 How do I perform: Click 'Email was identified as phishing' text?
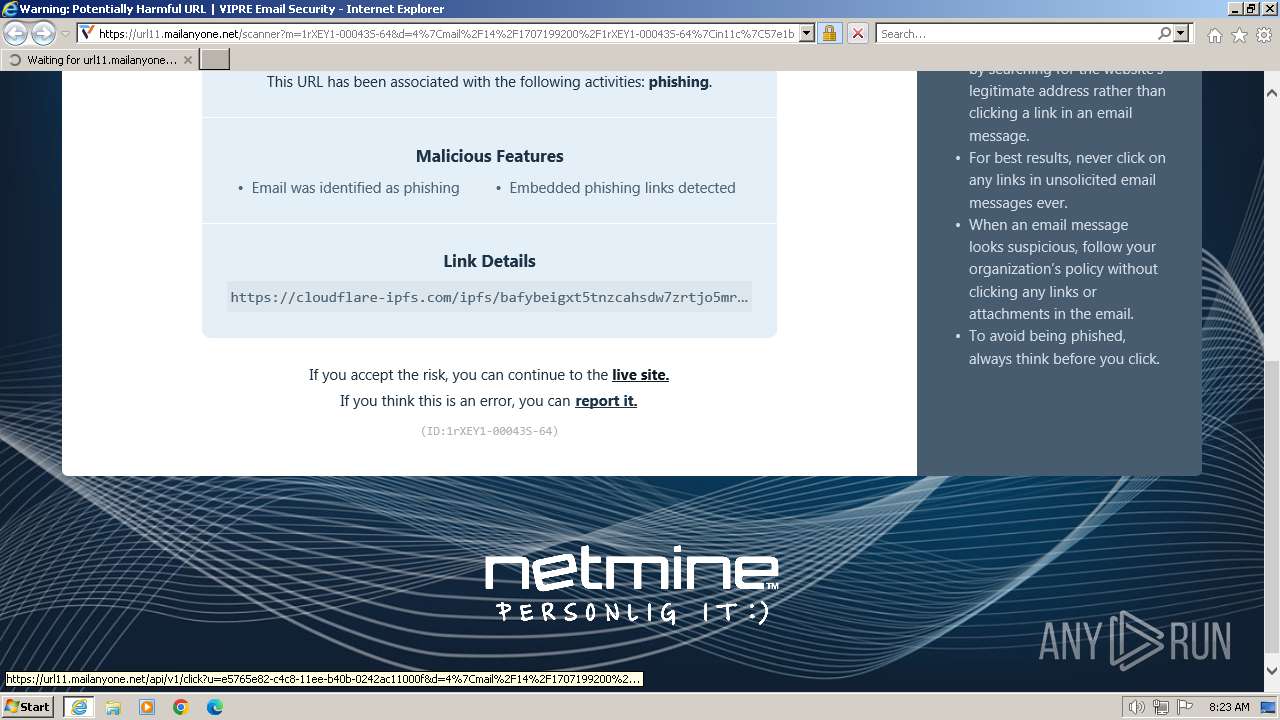(355, 188)
